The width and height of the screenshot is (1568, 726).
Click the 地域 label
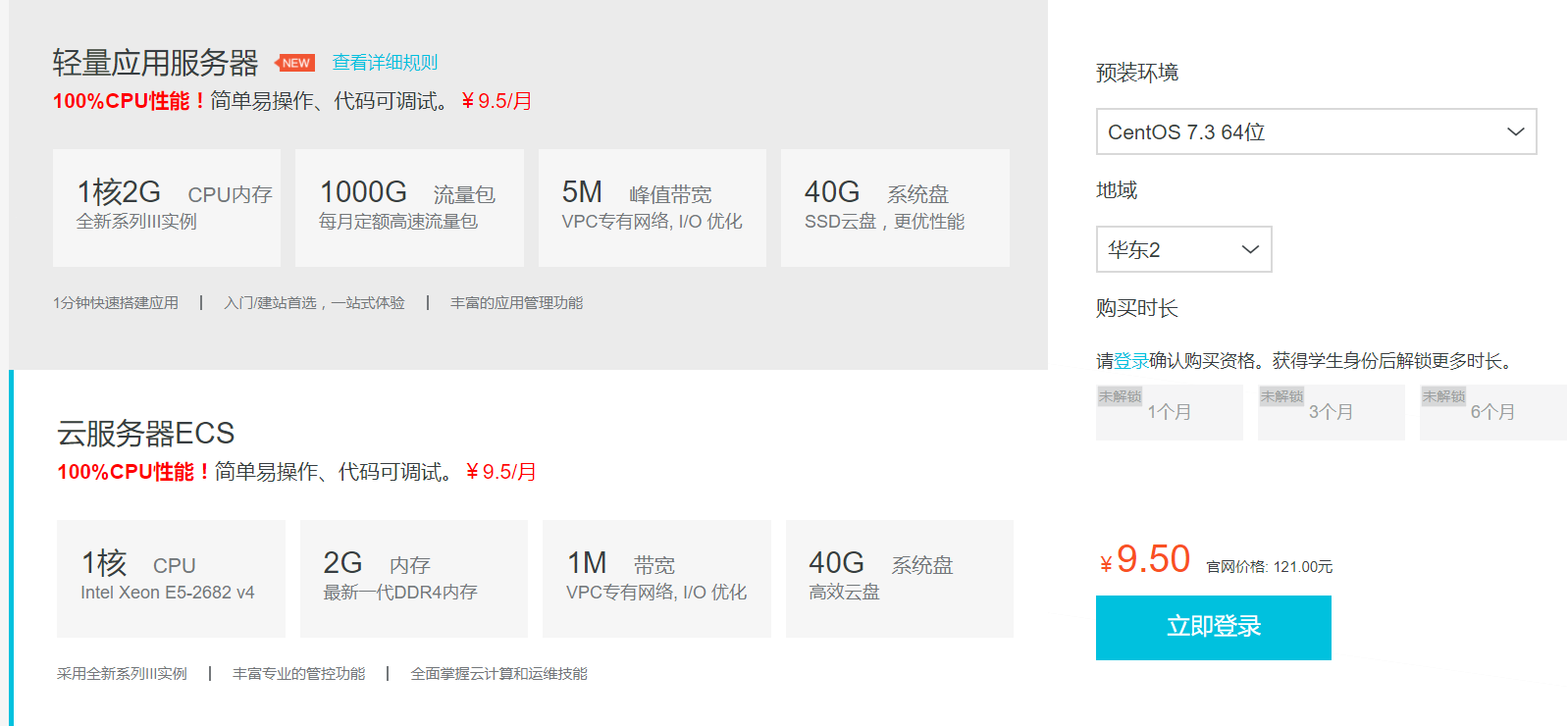(1117, 190)
